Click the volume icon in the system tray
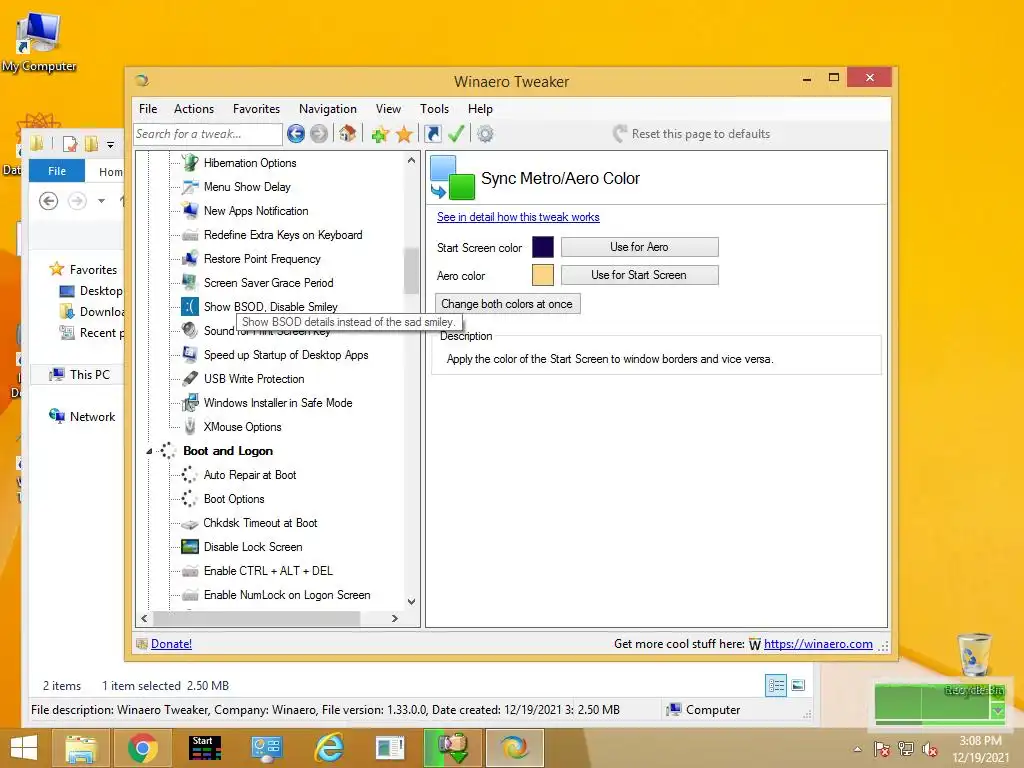 (929, 749)
